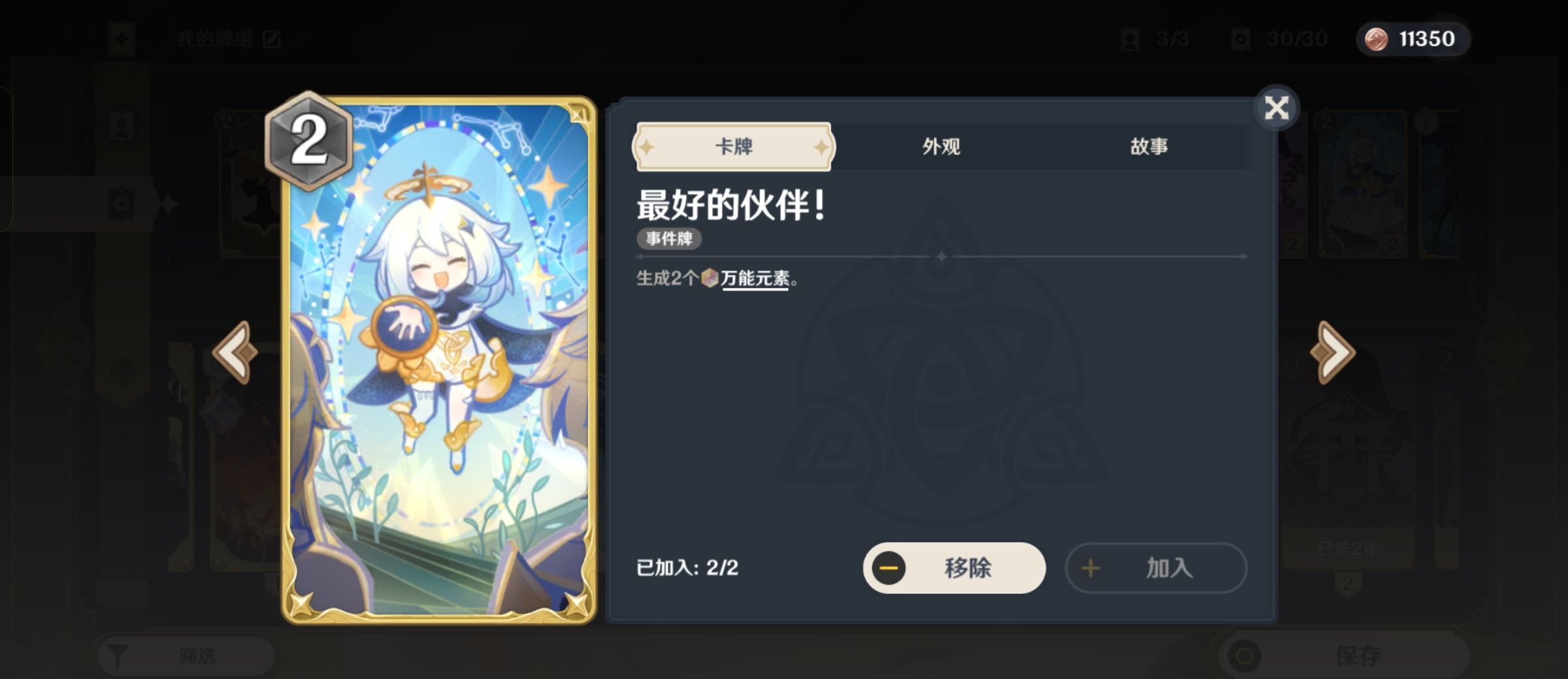Click the plus icon on 加入 button
This screenshot has height=679, width=1568.
click(1090, 568)
